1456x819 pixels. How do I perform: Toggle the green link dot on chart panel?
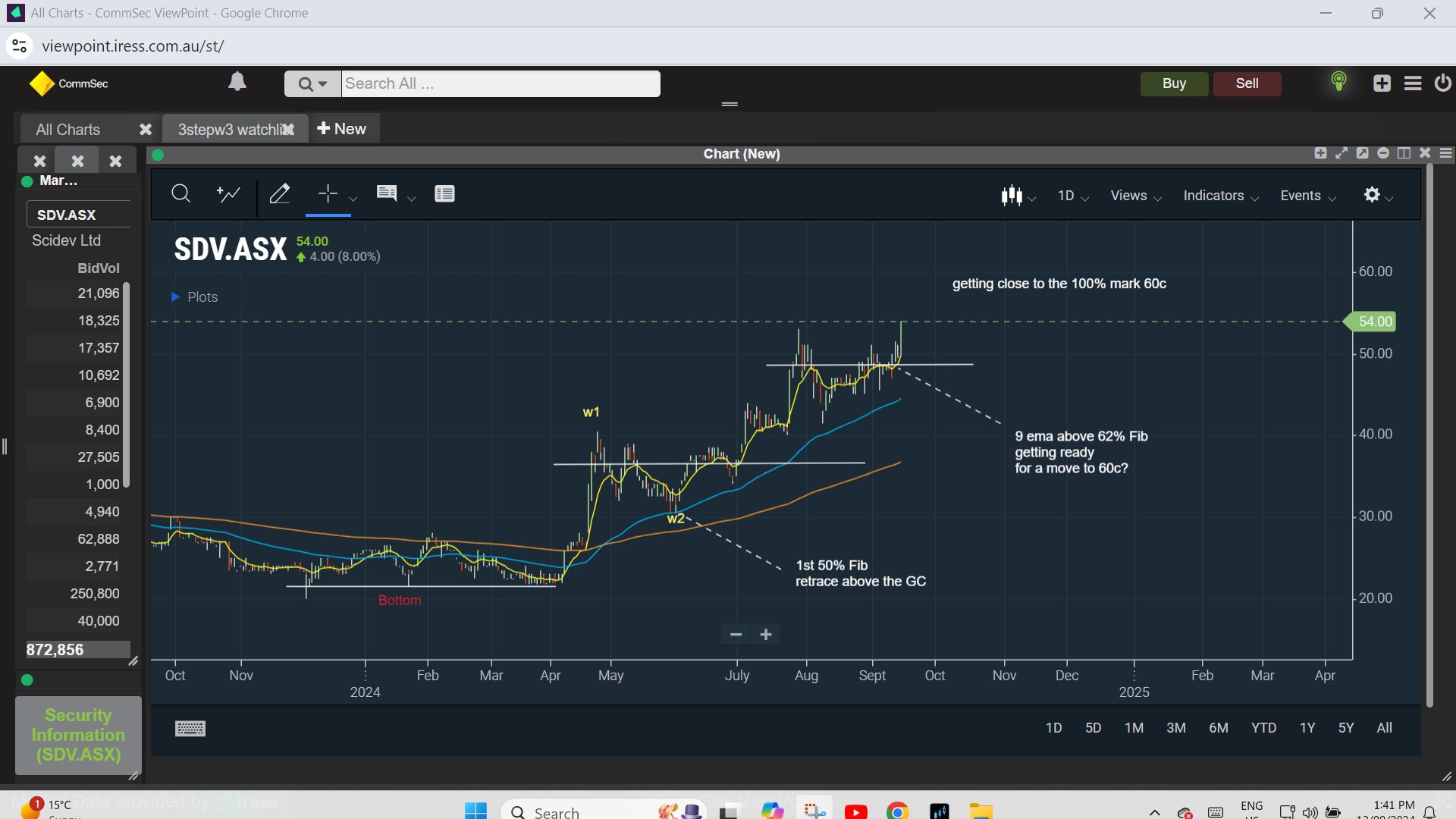coord(158,155)
